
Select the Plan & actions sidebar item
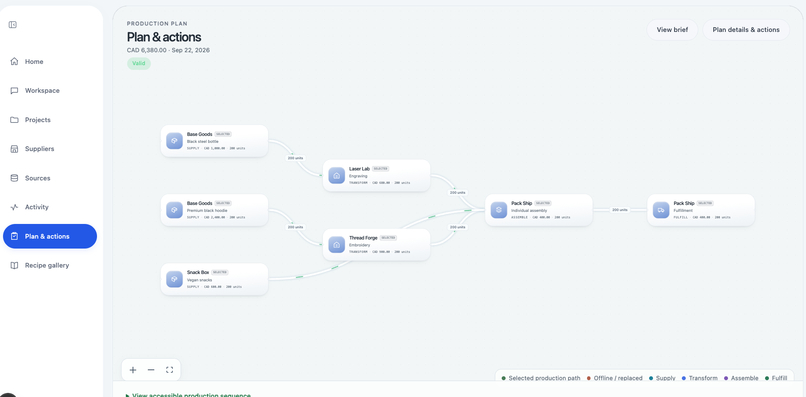(x=50, y=236)
